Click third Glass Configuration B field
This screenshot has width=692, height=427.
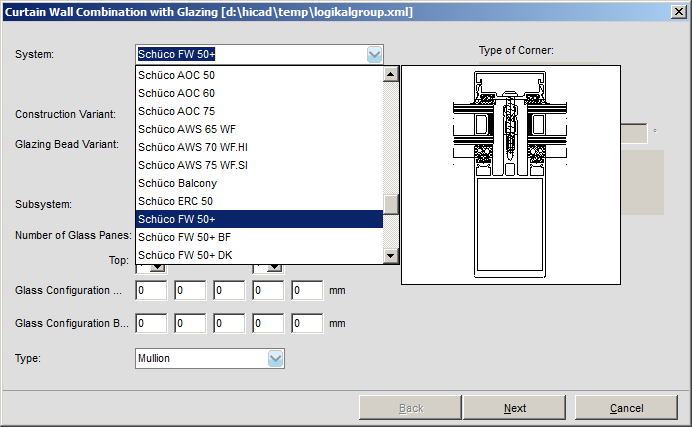tap(229, 324)
